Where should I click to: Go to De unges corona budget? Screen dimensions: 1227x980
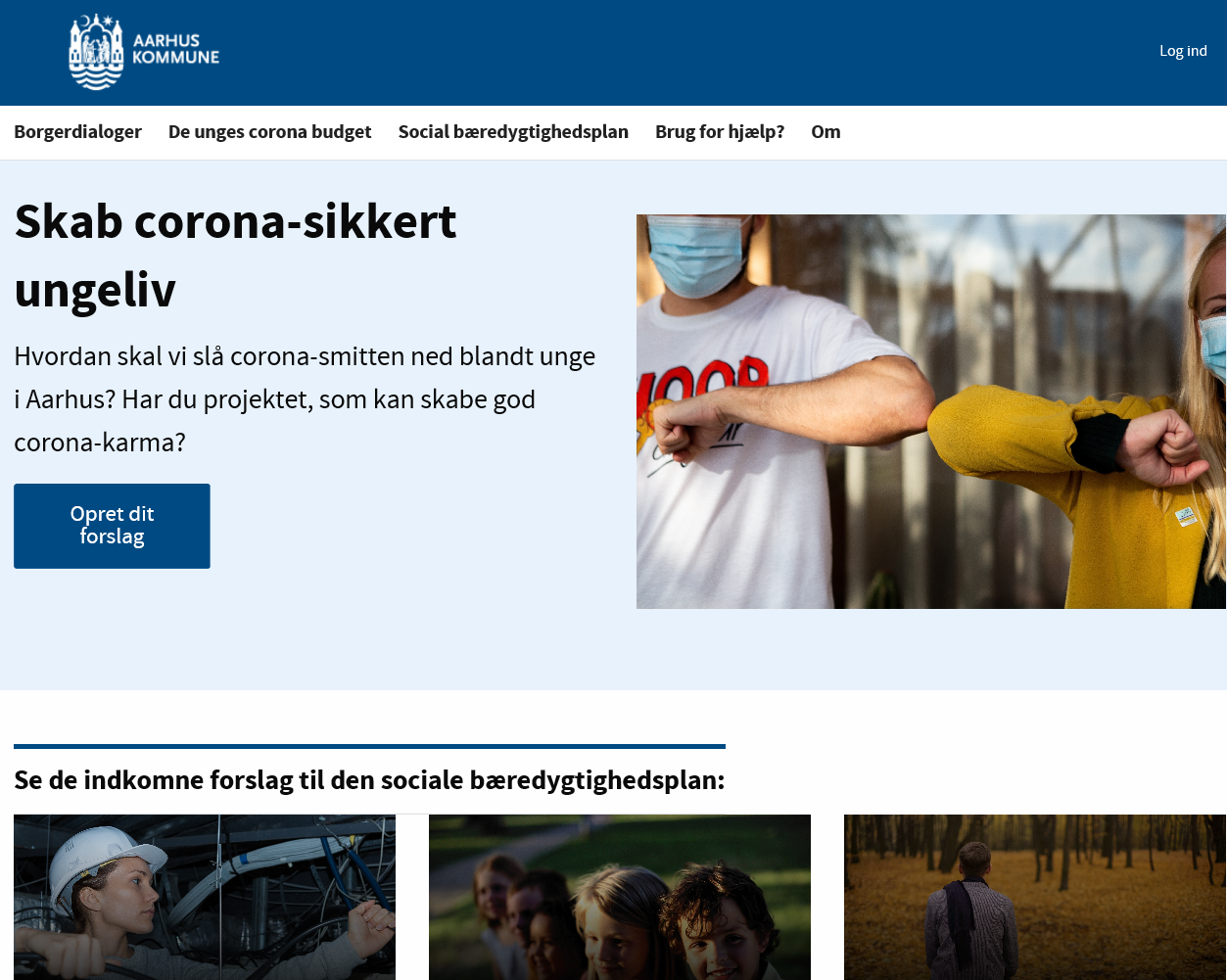point(270,132)
